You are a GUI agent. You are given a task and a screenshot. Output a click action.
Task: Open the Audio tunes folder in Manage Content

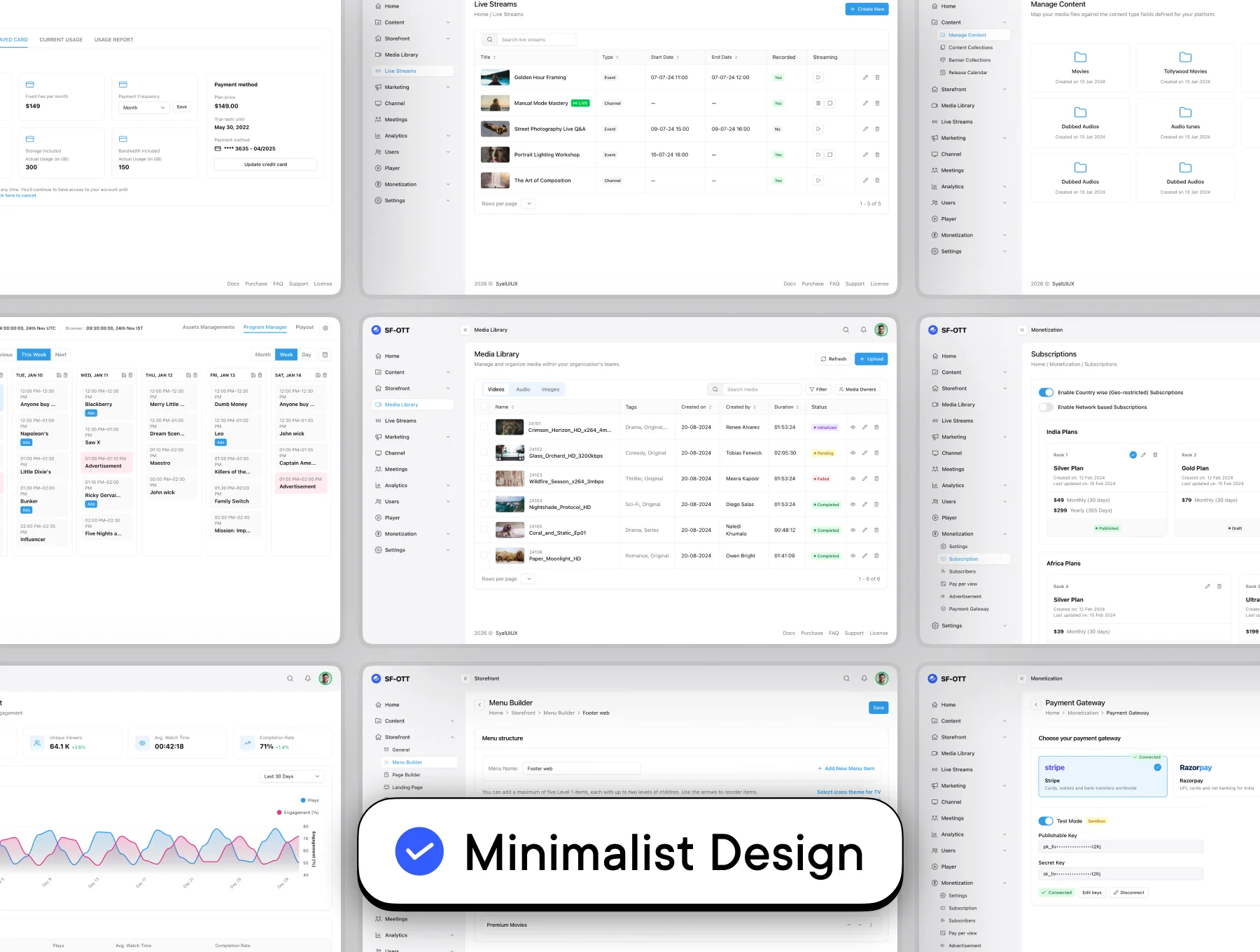[x=1185, y=122]
